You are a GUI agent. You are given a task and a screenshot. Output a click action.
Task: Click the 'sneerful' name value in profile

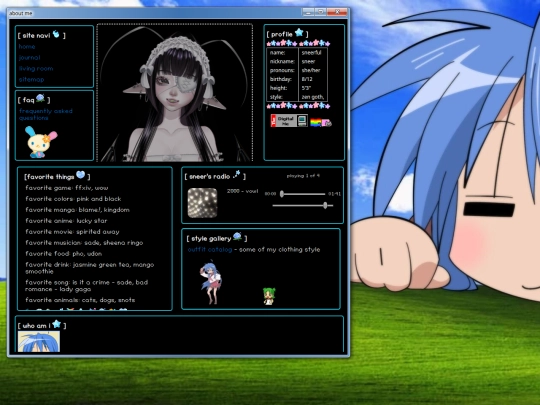click(x=311, y=53)
